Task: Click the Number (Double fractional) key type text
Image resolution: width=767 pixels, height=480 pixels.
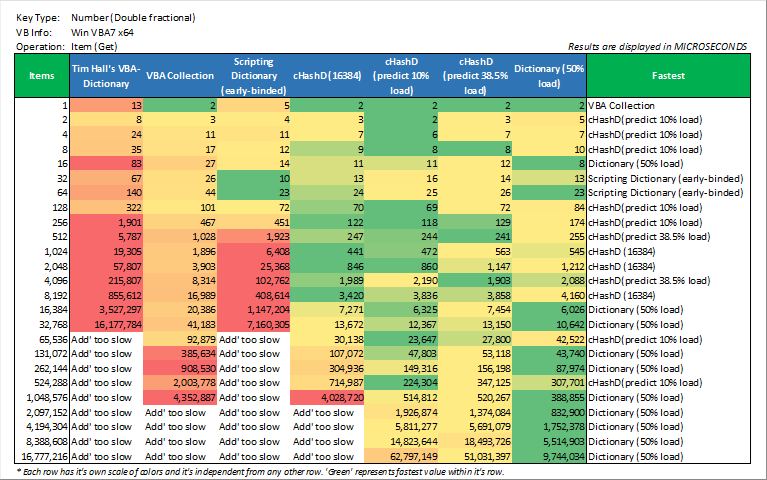Action: tap(133, 18)
